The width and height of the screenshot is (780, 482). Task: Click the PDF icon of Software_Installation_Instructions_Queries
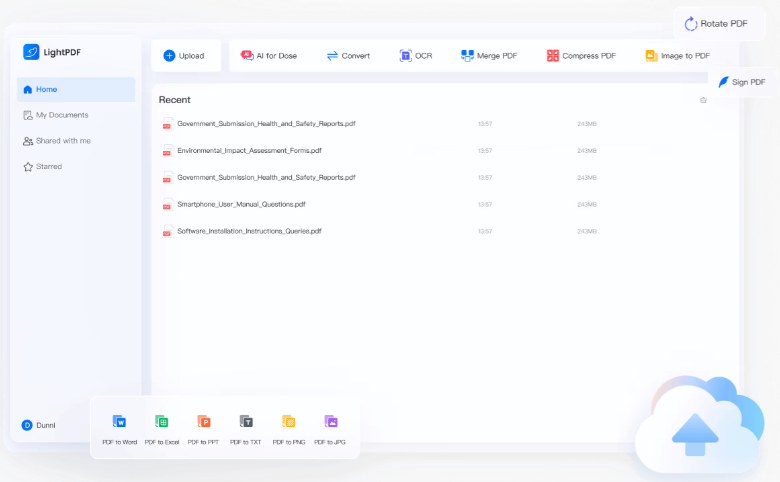point(168,231)
